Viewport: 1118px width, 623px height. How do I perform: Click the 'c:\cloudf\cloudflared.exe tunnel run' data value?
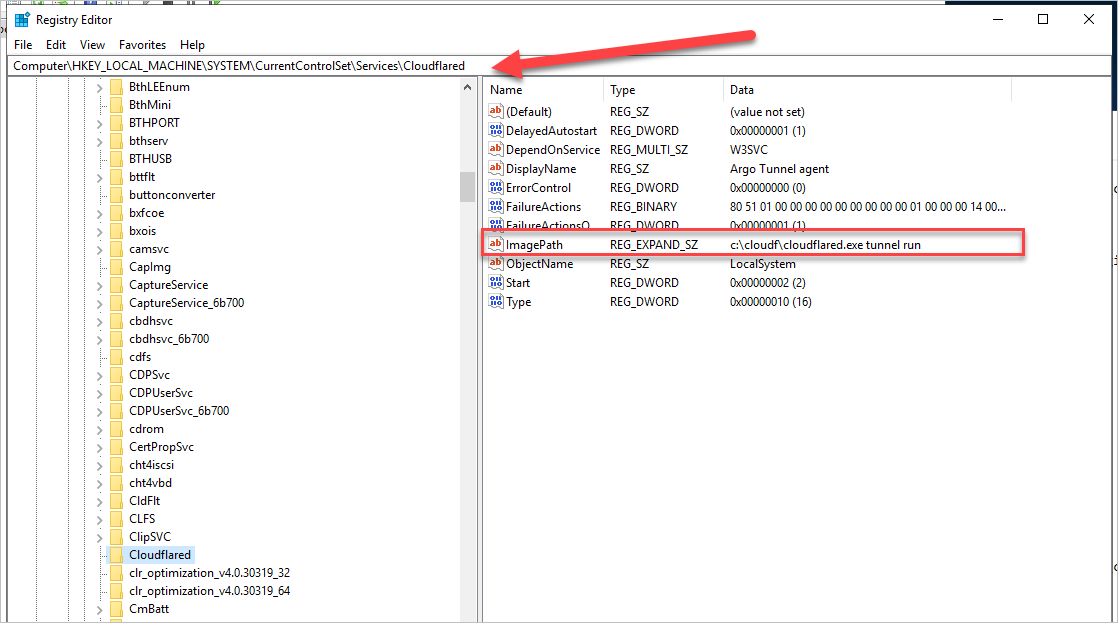click(825, 244)
